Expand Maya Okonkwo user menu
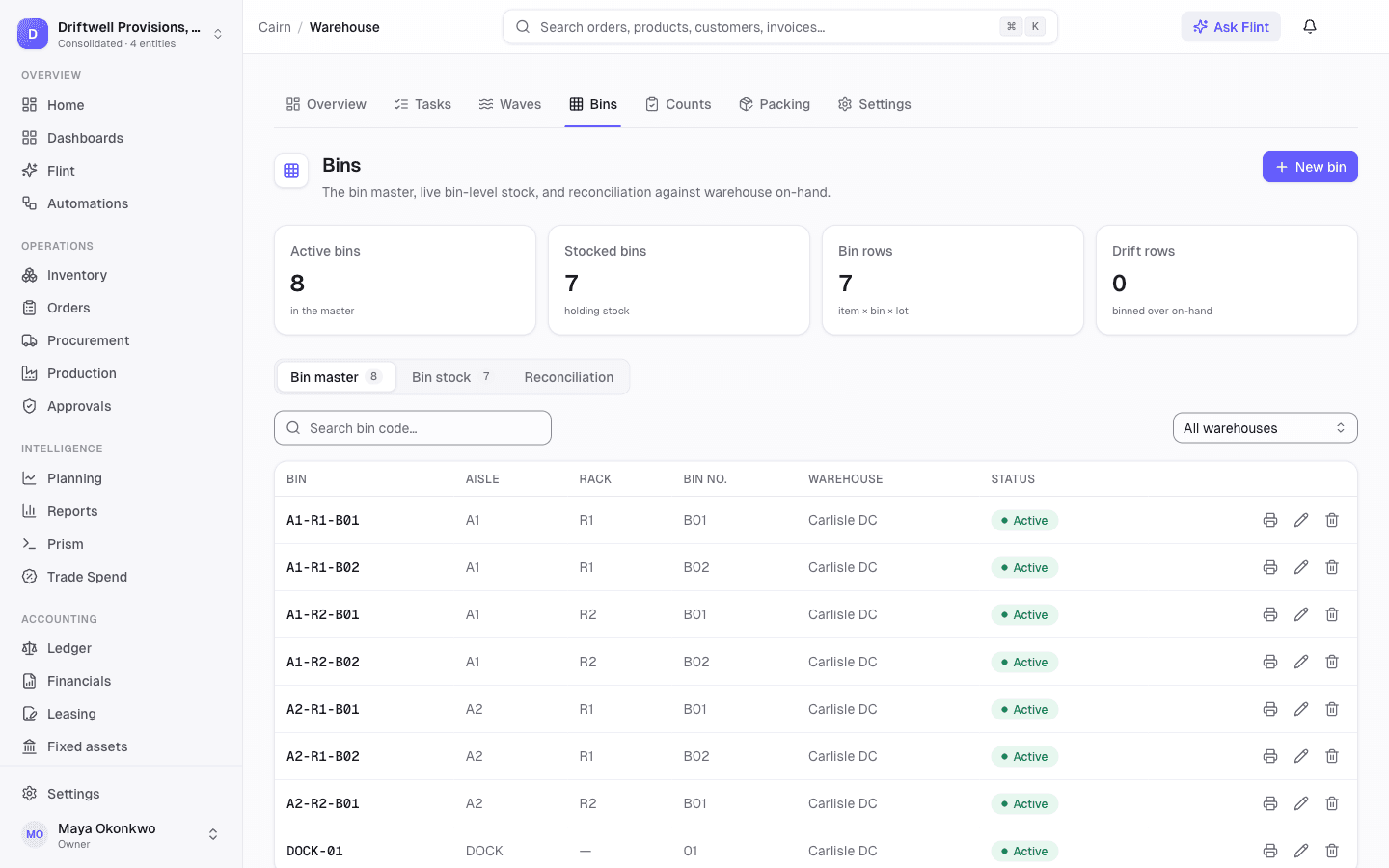The width and height of the screenshot is (1389, 868). pos(122,835)
